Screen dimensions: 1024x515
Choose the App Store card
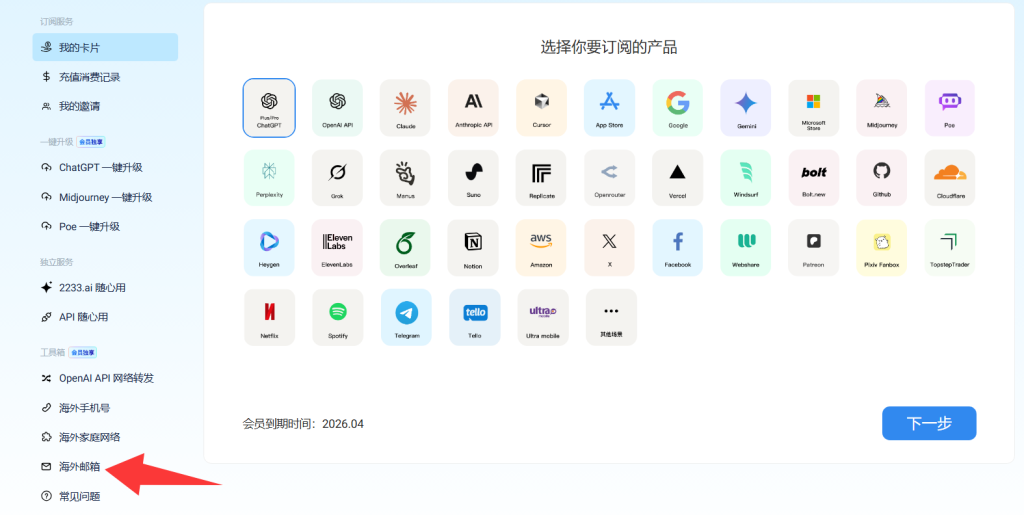tap(609, 108)
